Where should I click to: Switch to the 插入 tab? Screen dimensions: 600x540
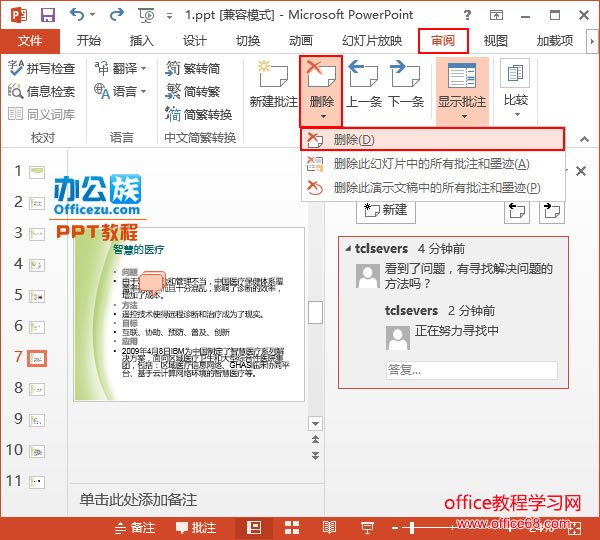tap(142, 41)
